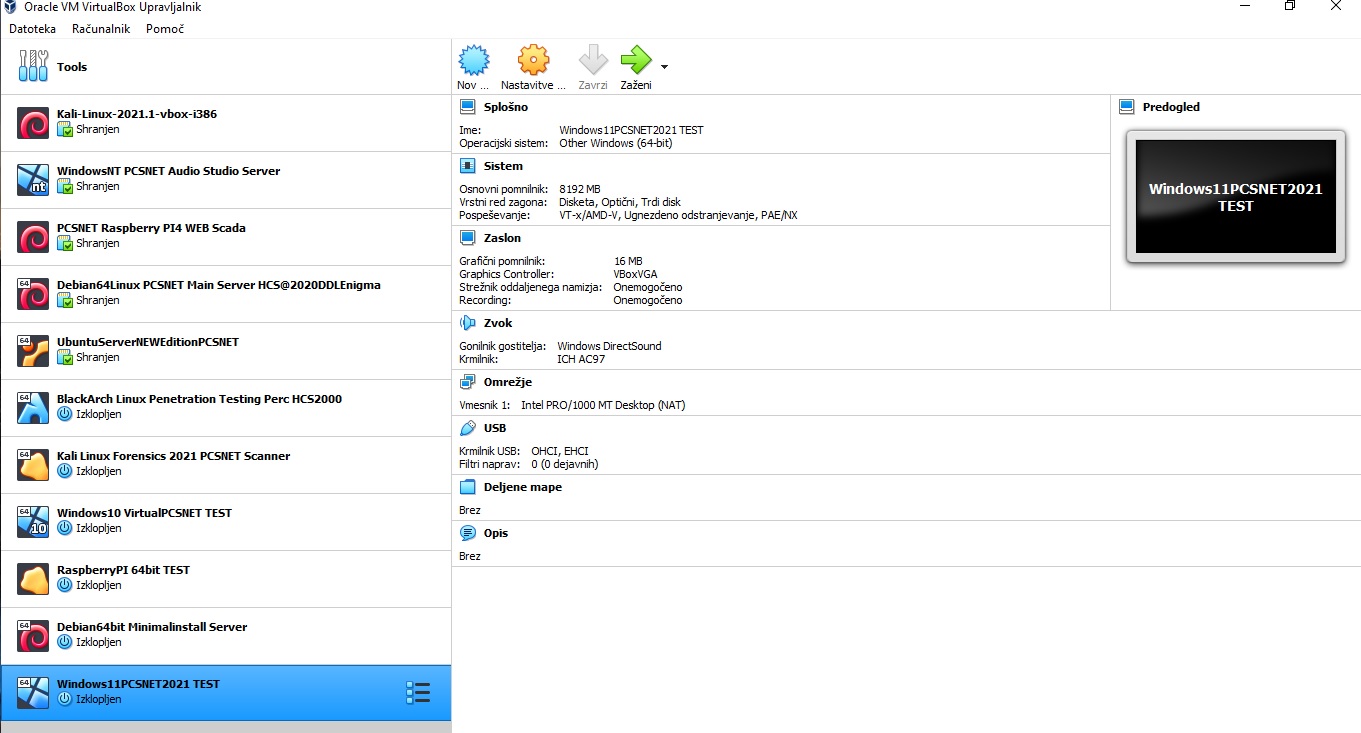1361x733 pixels.
Task: Click the ICH AC97 audio controller value
Action: (581, 358)
